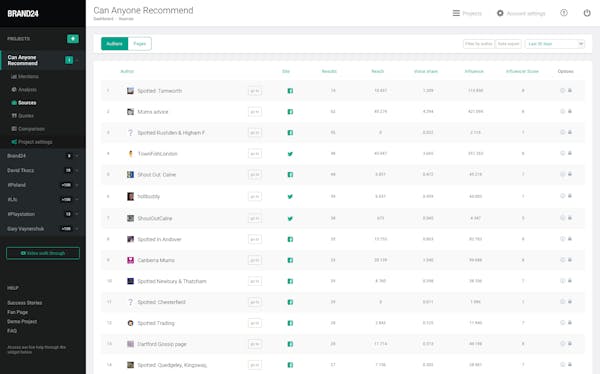Click lock icon in Mums advice row
The width and height of the screenshot is (600, 374).
[570, 111]
